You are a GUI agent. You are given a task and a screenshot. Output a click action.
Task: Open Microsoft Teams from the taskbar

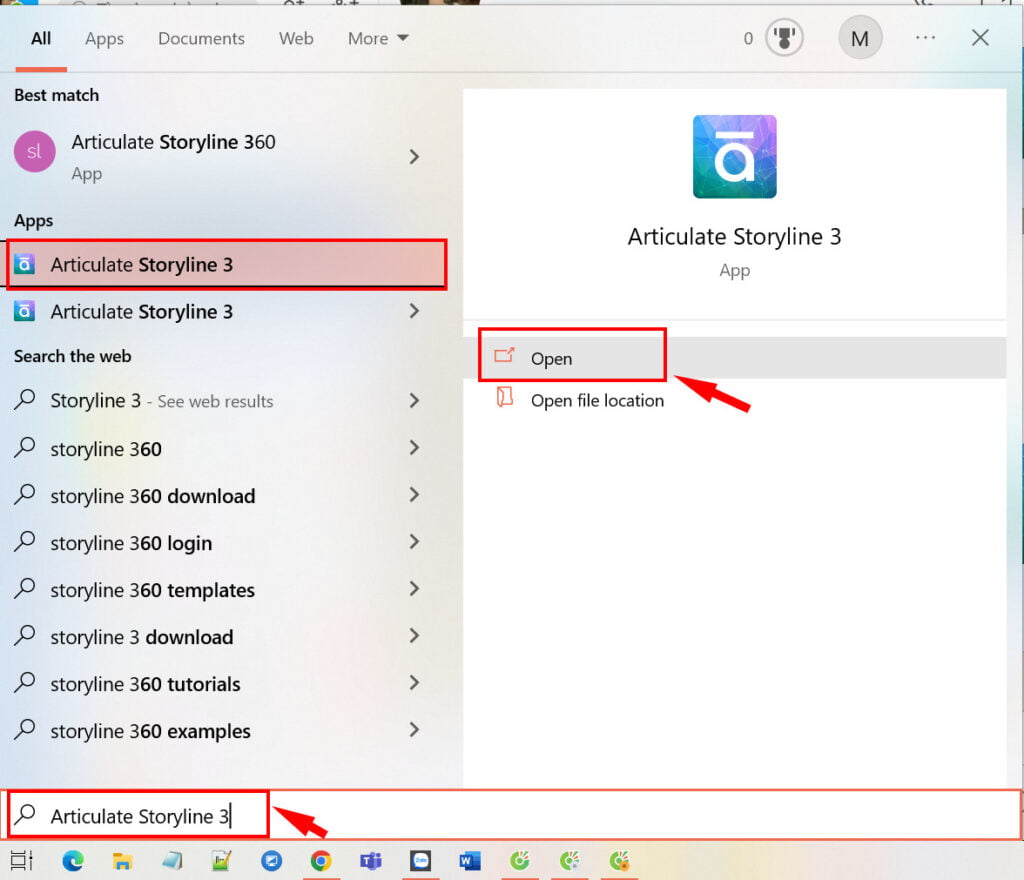click(370, 861)
